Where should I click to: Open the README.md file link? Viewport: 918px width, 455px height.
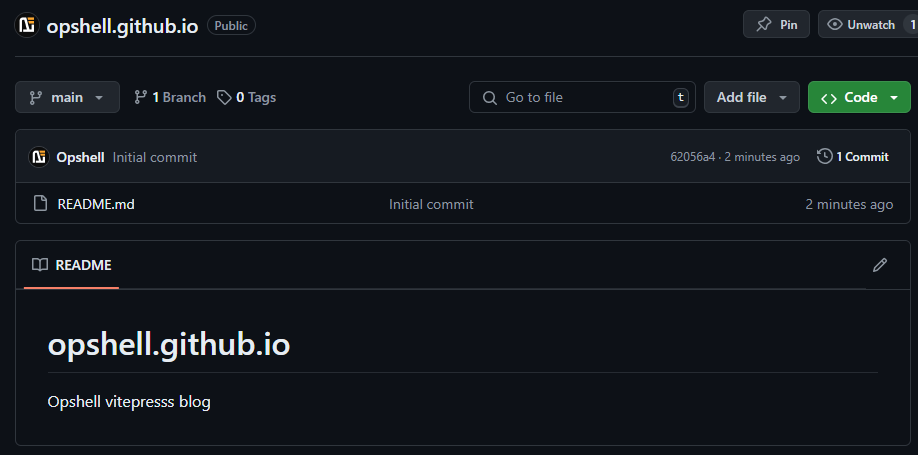pos(96,204)
